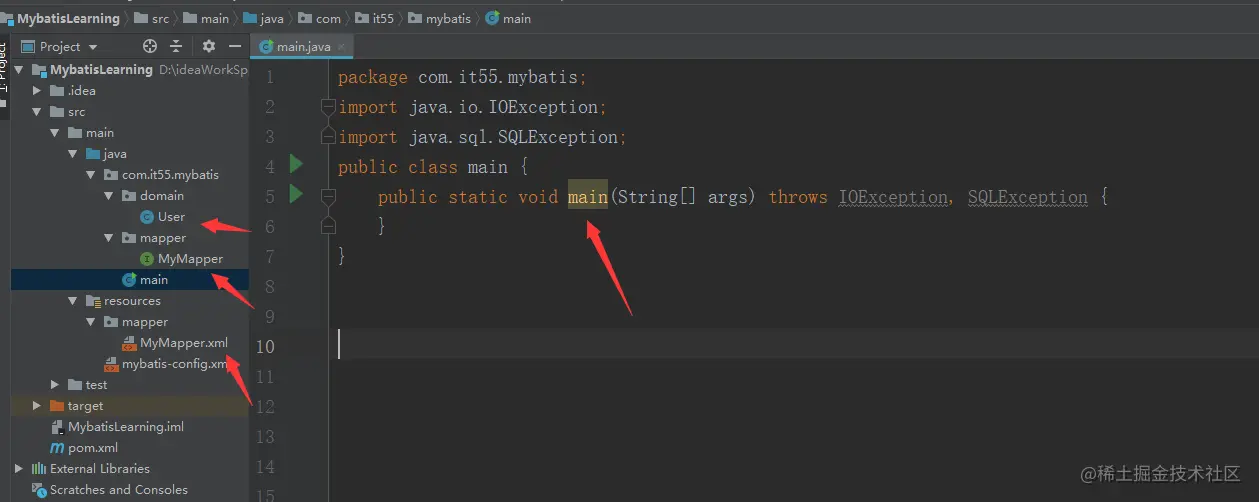The height and width of the screenshot is (502, 1259).
Task: Click the target folder icon
Action: tap(57, 406)
